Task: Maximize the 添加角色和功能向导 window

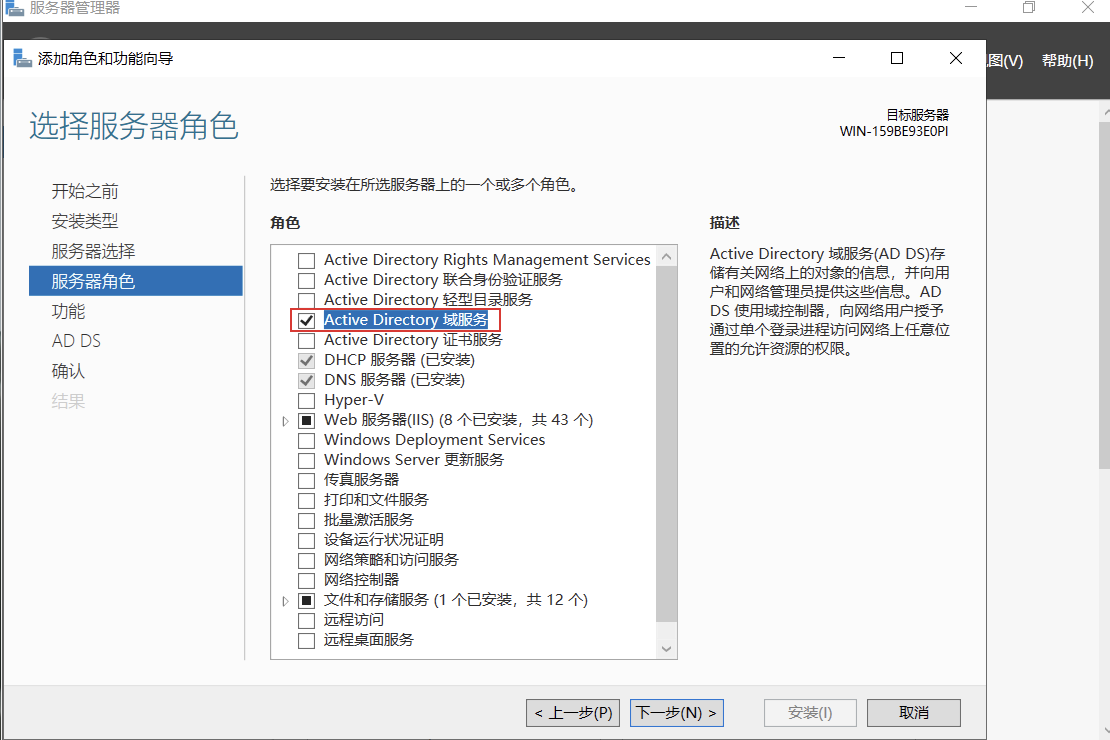Action: (897, 58)
